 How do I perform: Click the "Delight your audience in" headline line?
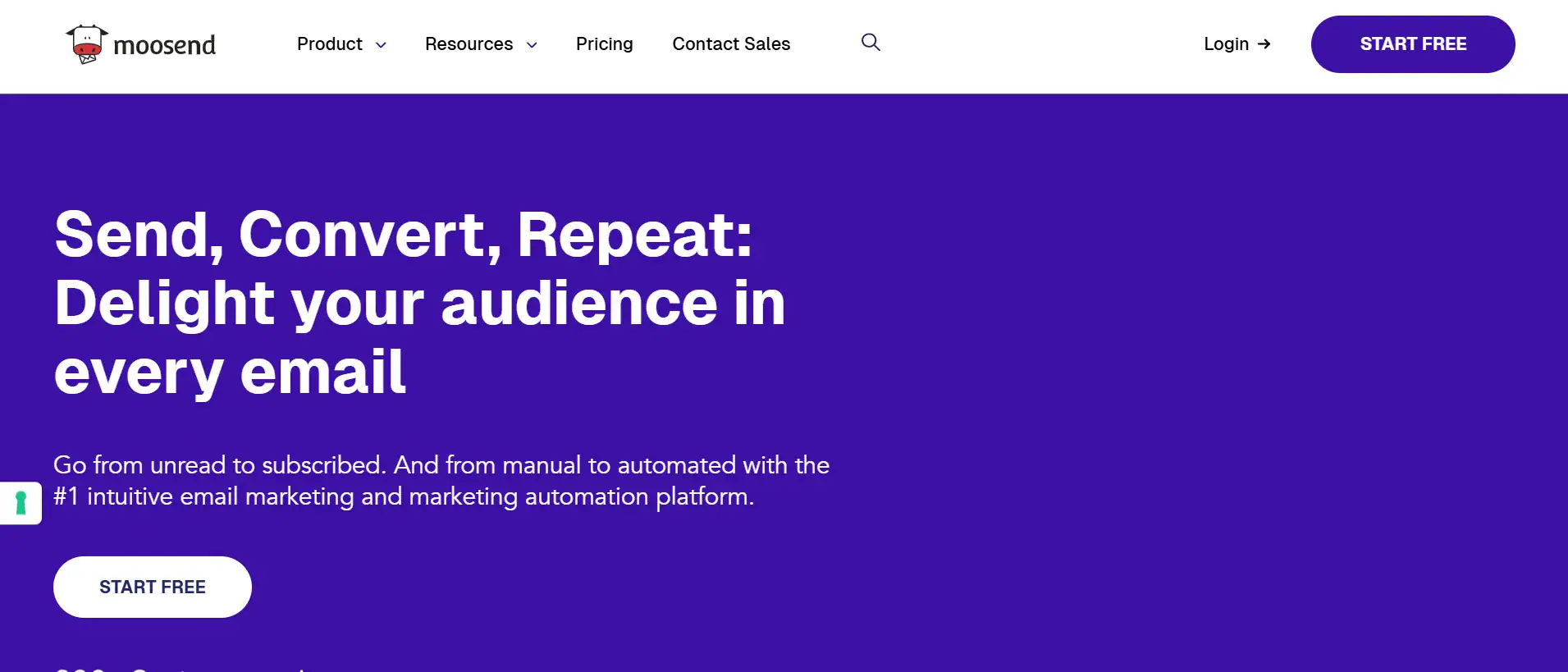coord(419,304)
